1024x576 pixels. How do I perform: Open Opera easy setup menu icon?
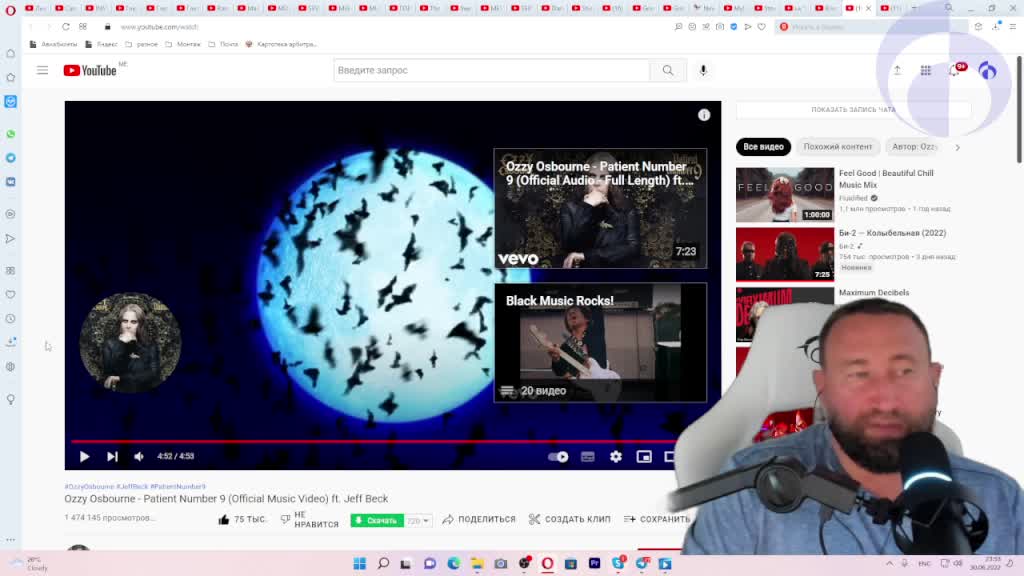pyautogui.click(x=1013, y=27)
